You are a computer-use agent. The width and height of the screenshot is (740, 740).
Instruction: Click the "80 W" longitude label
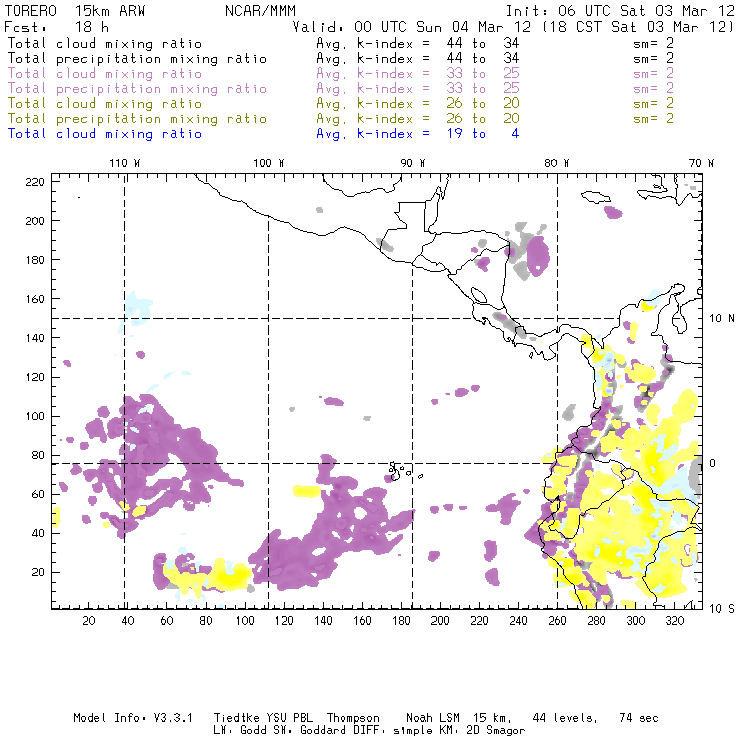coord(557,163)
